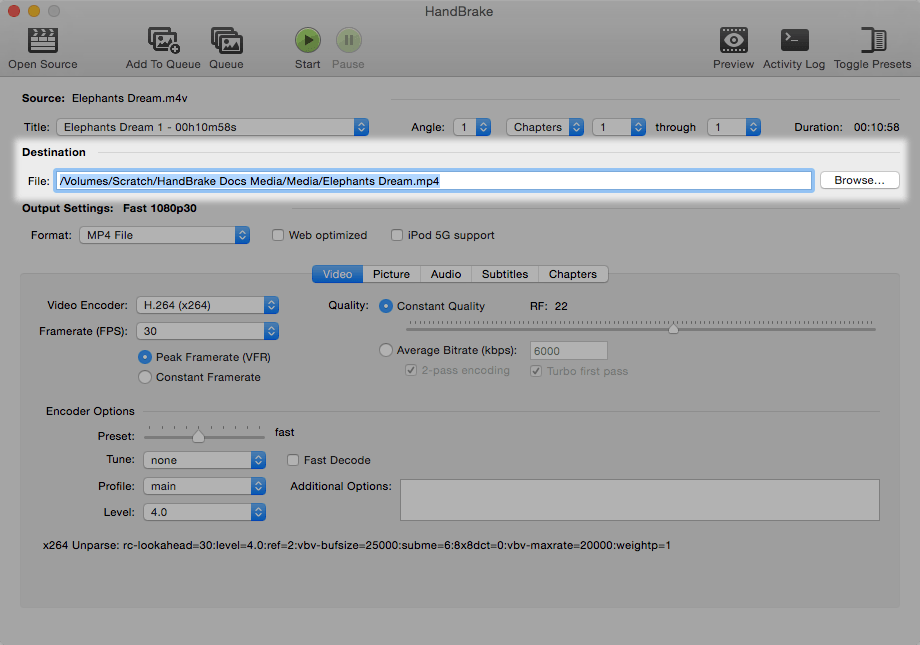This screenshot has height=645, width=920.
Task: Show the Activity Log terminal icon
Action: point(794,41)
